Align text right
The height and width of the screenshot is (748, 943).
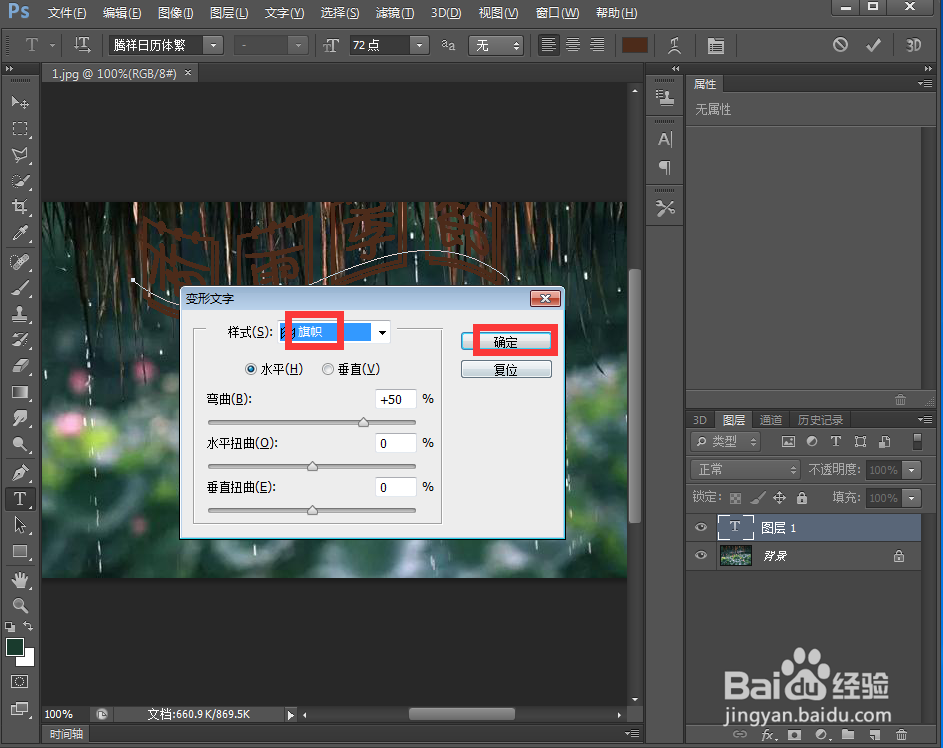pyautogui.click(x=597, y=44)
